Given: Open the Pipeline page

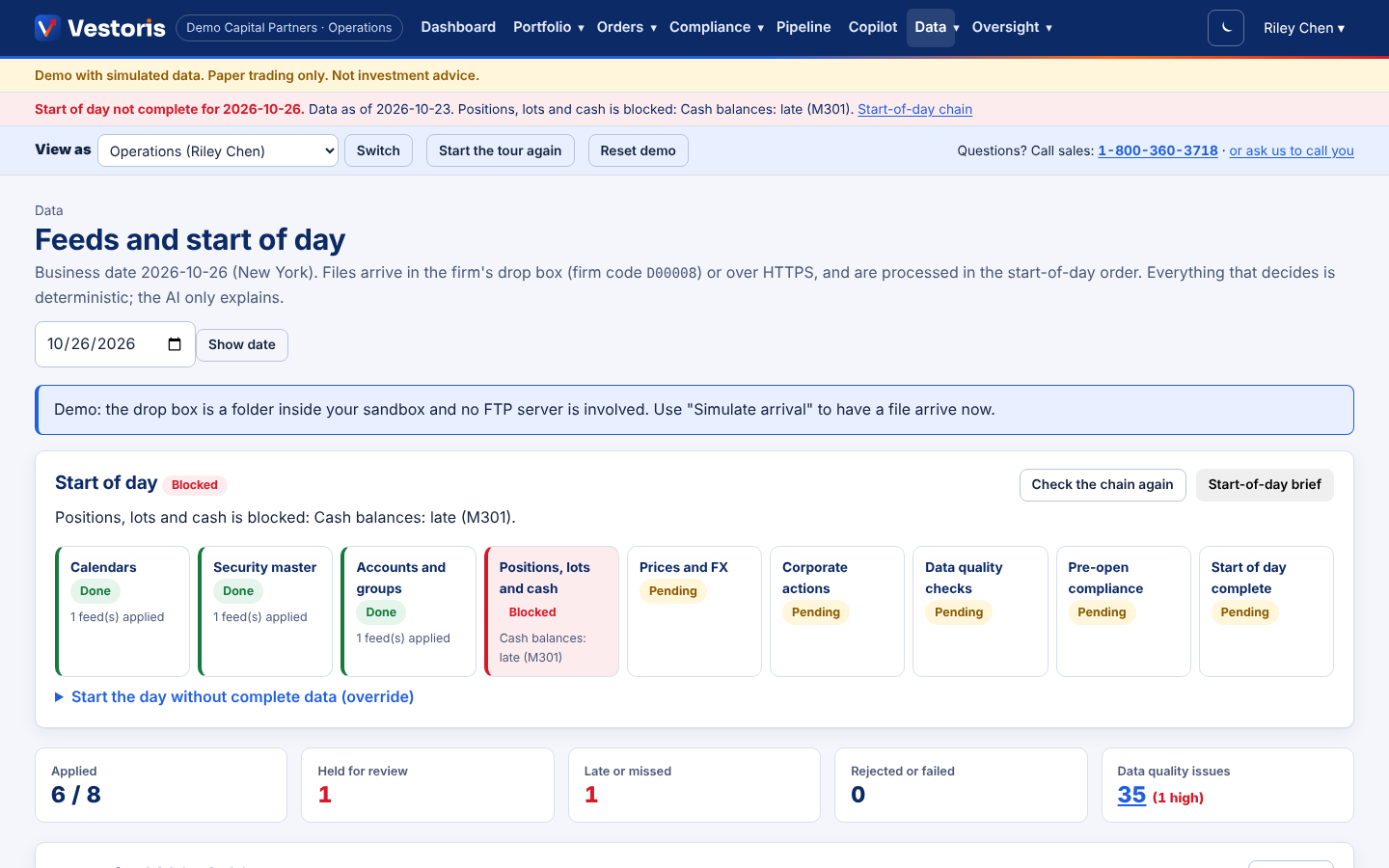Looking at the screenshot, I should click(803, 27).
